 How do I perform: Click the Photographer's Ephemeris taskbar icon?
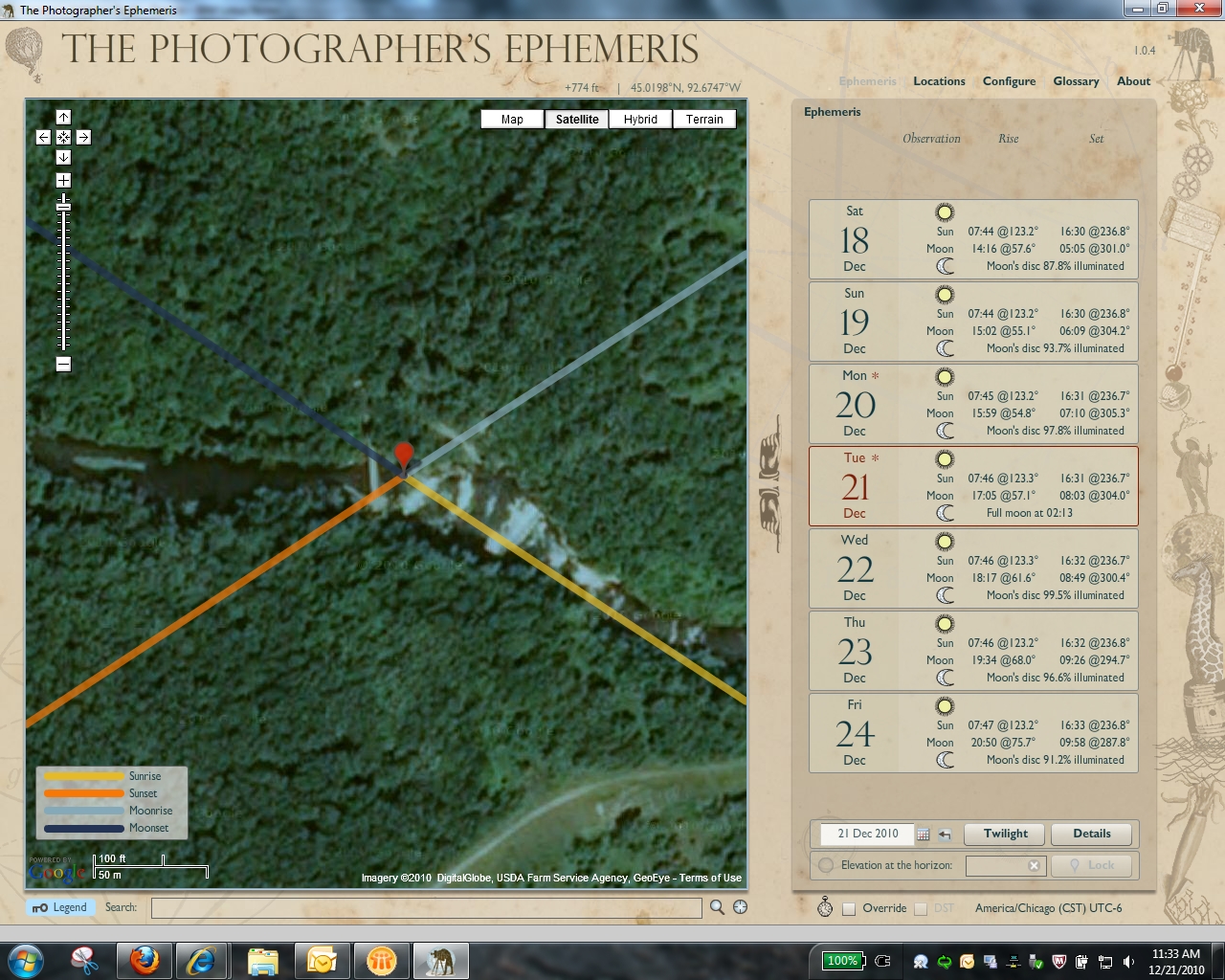tap(440, 960)
